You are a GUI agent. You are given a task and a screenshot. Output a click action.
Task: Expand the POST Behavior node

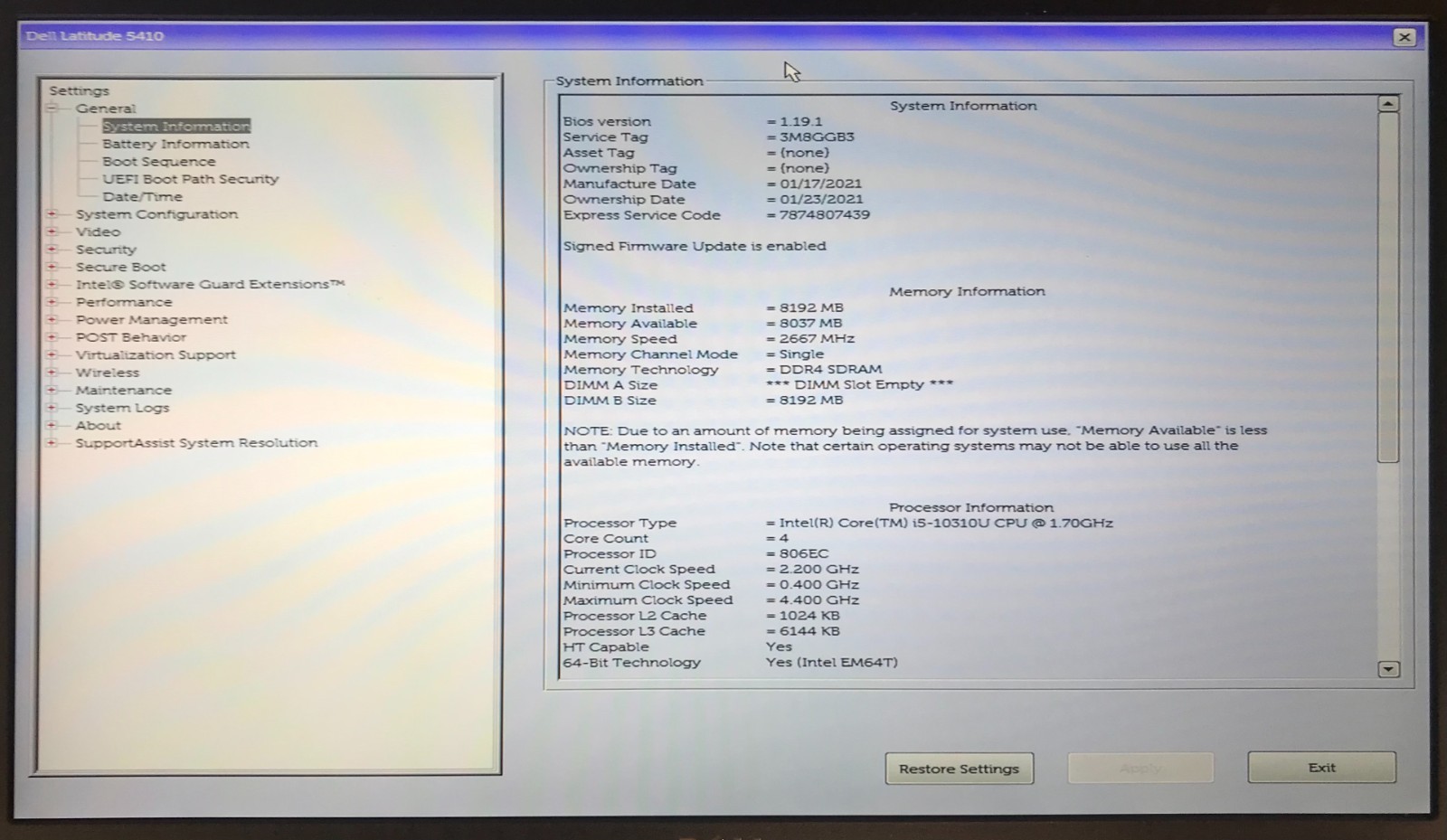[x=52, y=337]
